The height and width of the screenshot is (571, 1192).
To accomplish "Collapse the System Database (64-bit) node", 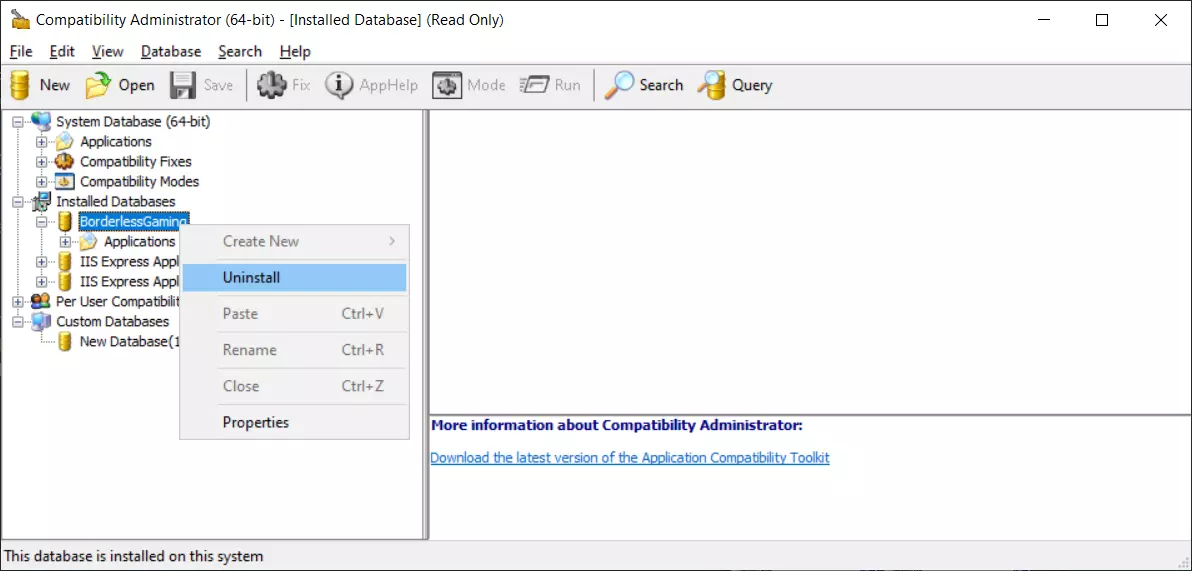I will tap(17, 122).
